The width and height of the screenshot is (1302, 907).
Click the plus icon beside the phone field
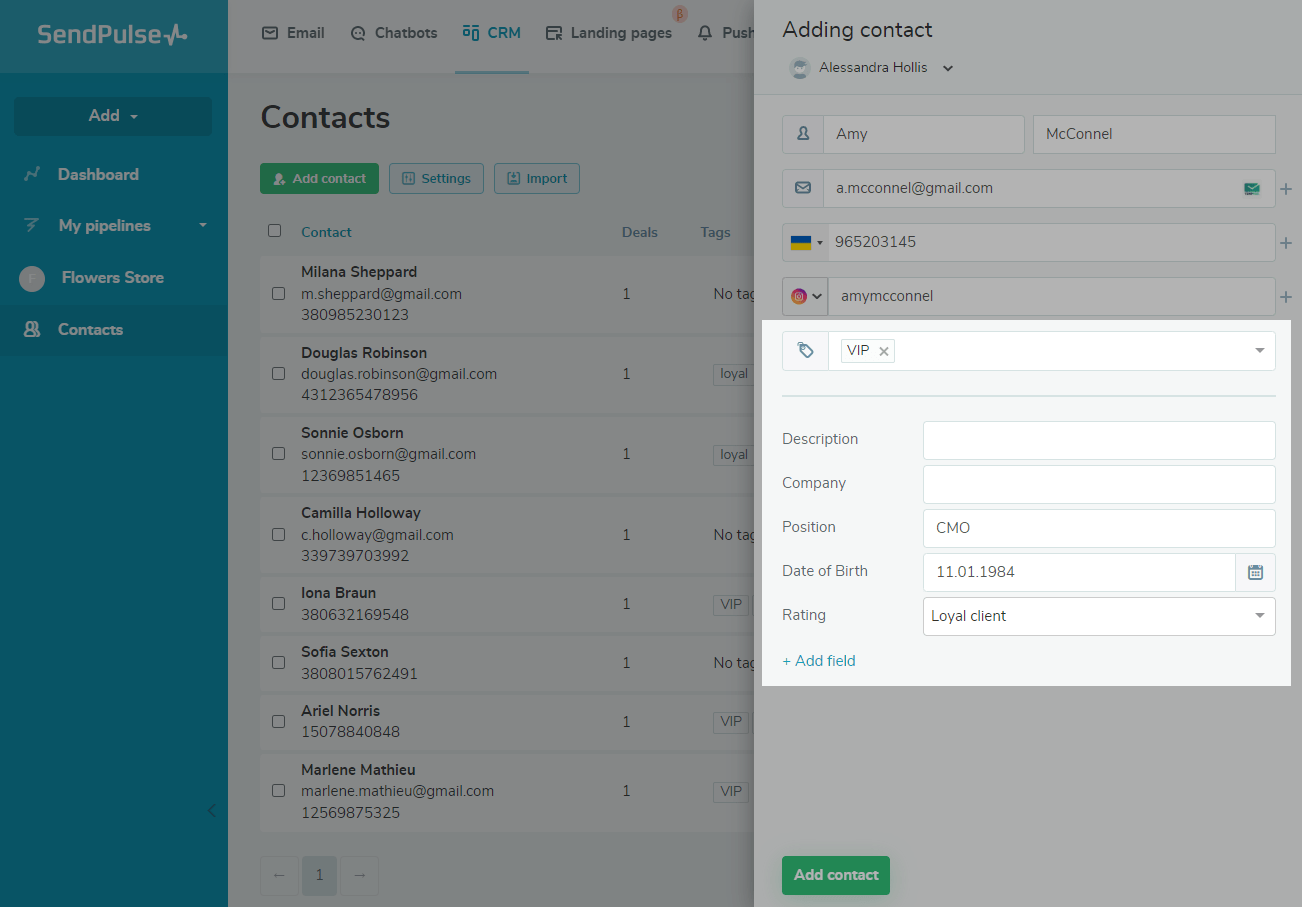coord(1286,243)
